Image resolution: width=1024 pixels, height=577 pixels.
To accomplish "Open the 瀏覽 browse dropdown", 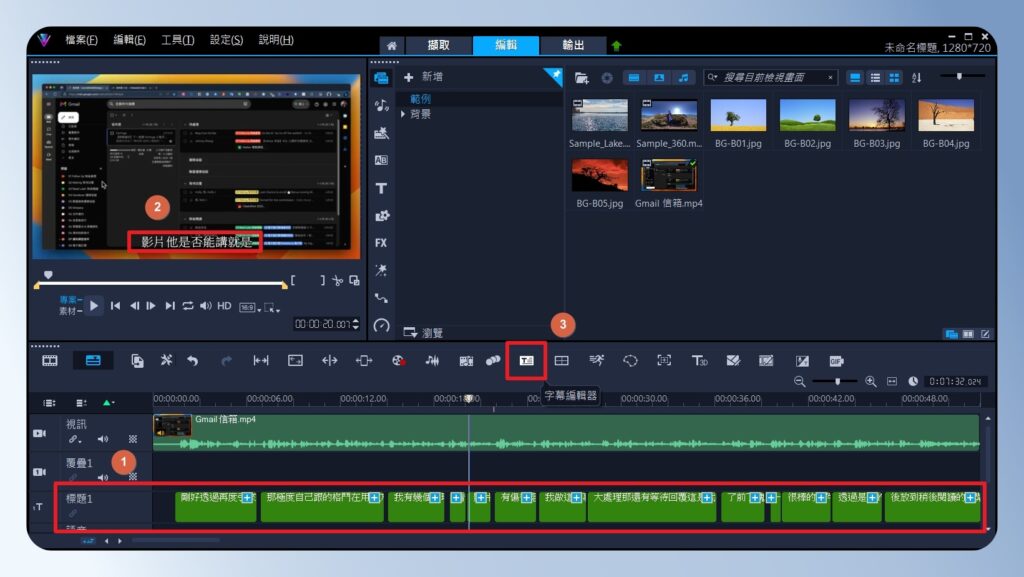I will (423, 333).
